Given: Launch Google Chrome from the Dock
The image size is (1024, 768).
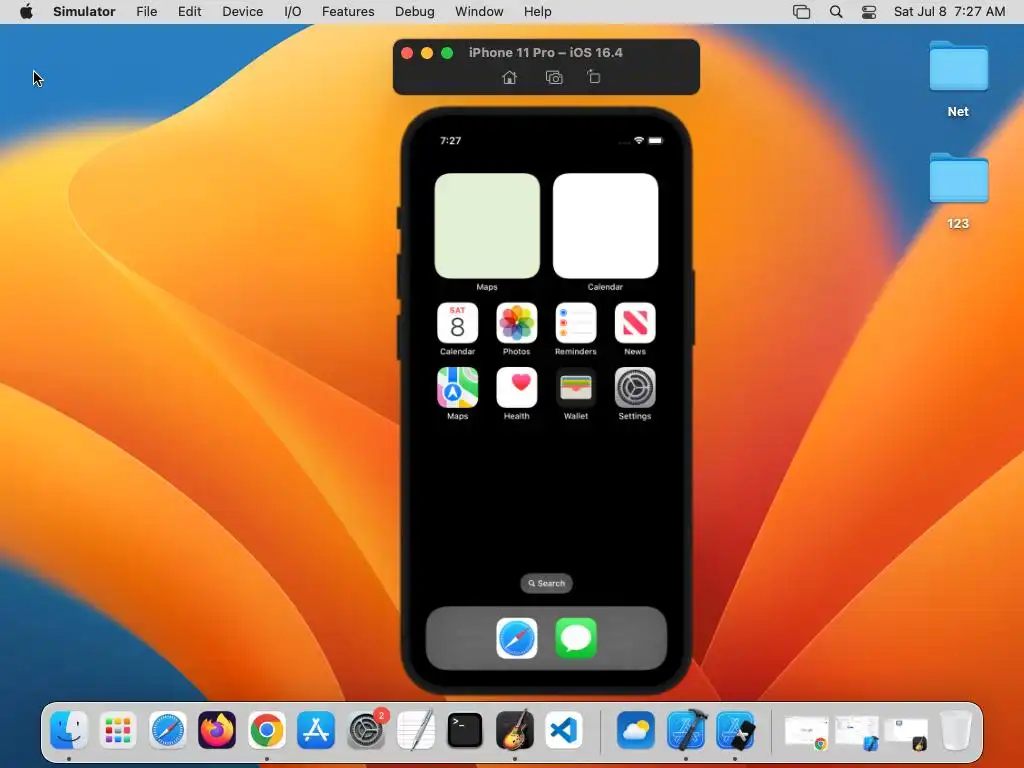Looking at the screenshot, I should pyautogui.click(x=266, y=729).
